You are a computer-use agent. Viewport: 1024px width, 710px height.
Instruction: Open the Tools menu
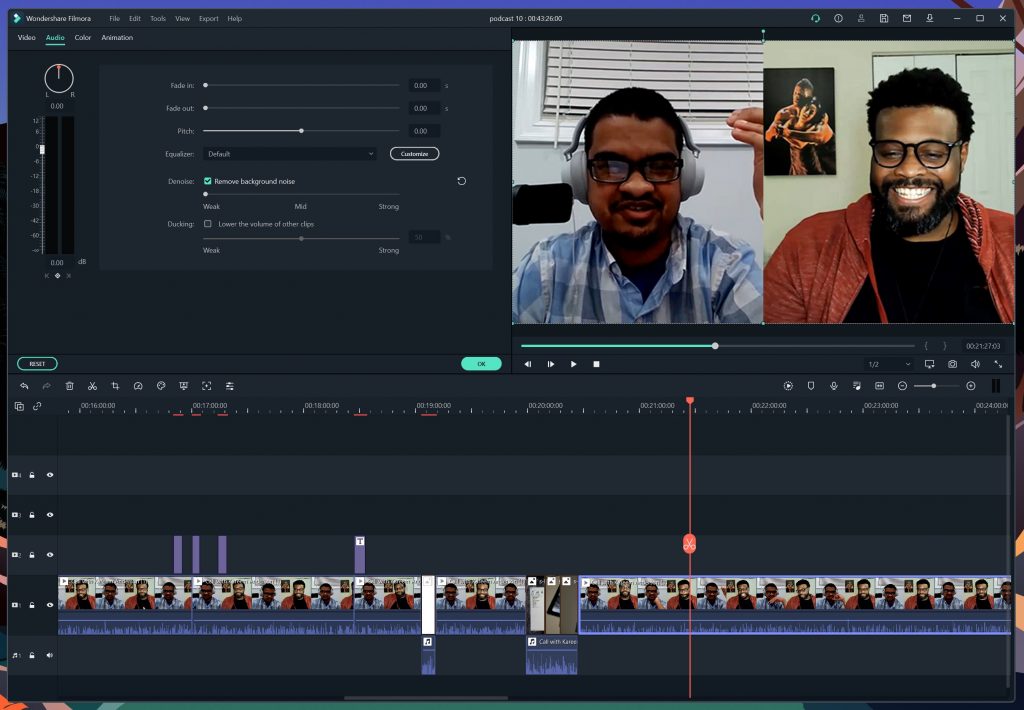(158, 18)
